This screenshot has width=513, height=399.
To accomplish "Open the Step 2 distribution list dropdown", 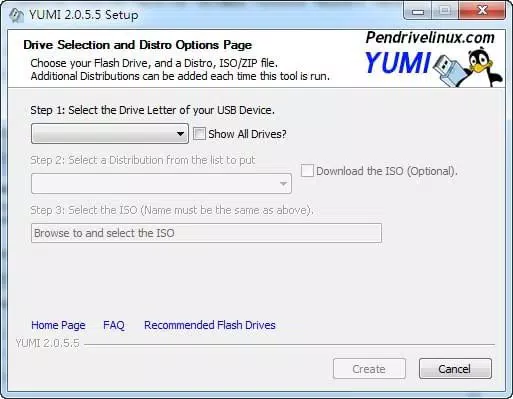I will pos(161,183).
